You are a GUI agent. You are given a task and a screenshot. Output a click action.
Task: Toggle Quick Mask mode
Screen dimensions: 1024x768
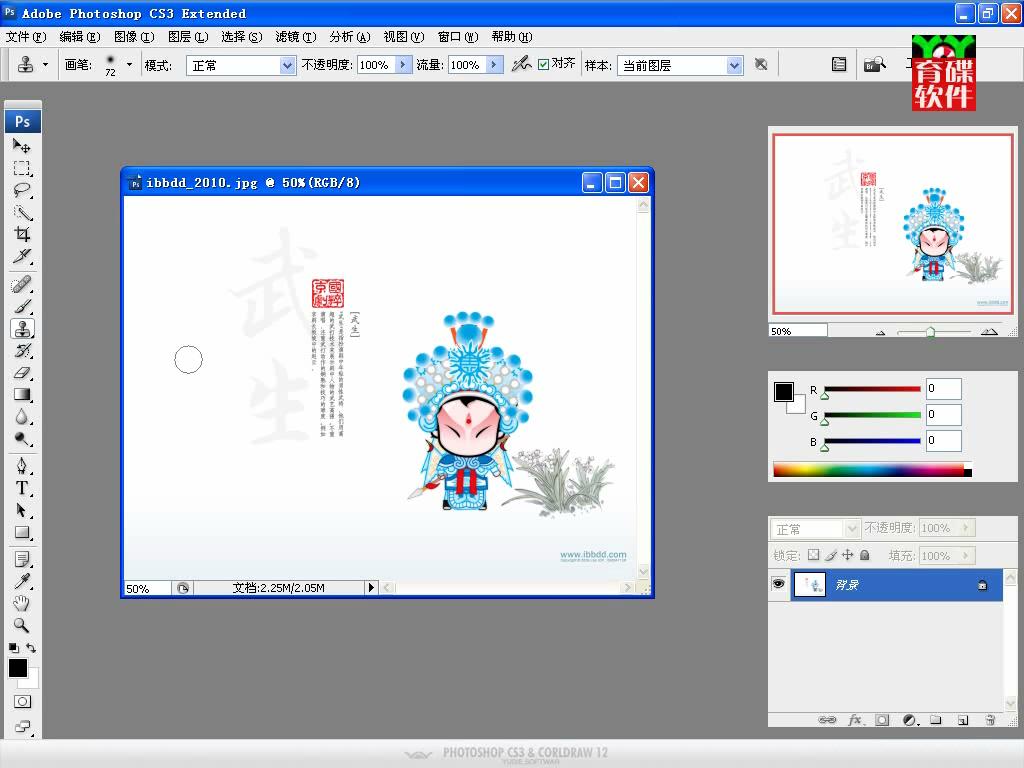pos(22,702)
